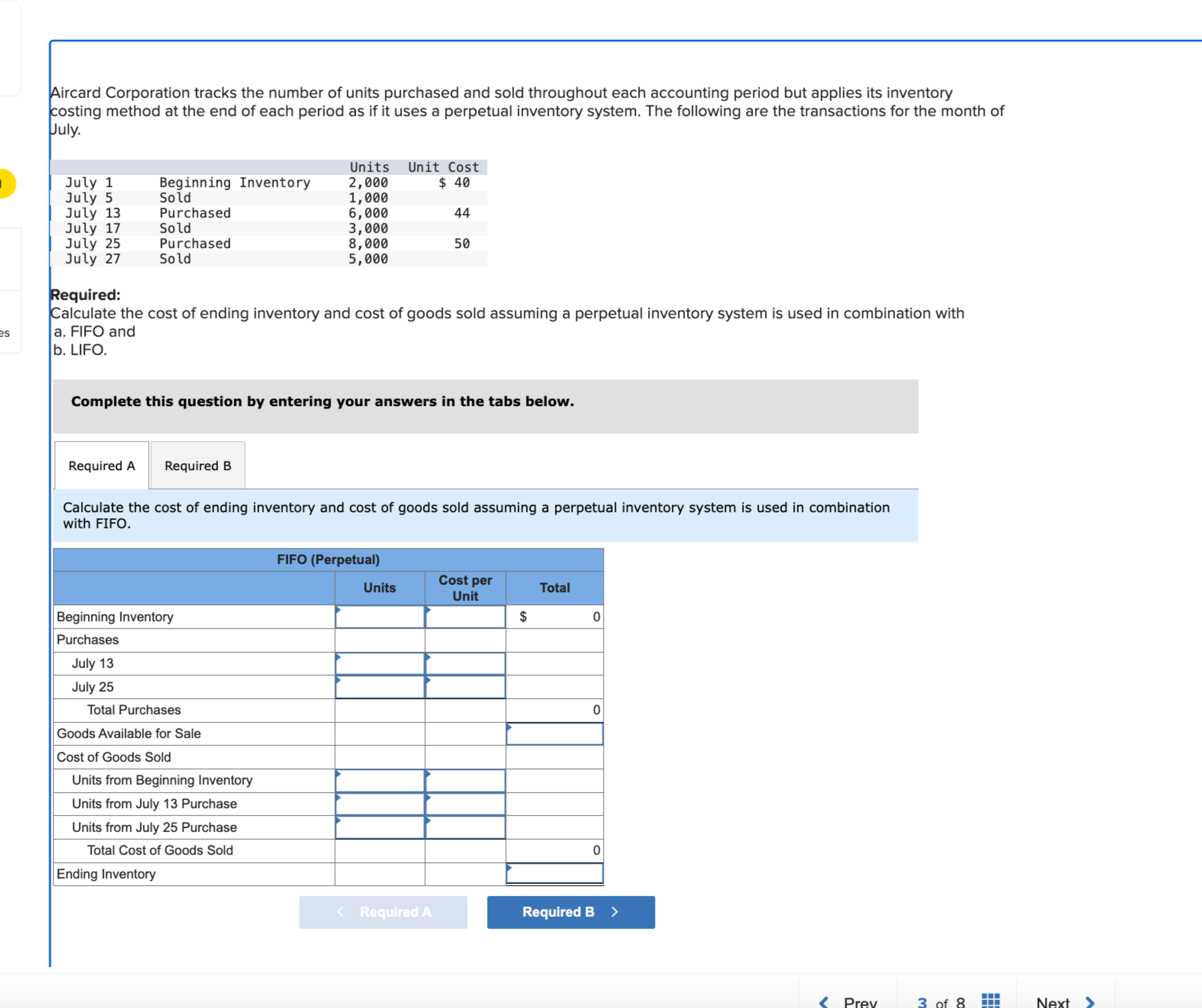This screenshot has height=1008, width=1202.
Task: Select the Required A tab
Action: [102, 465]
